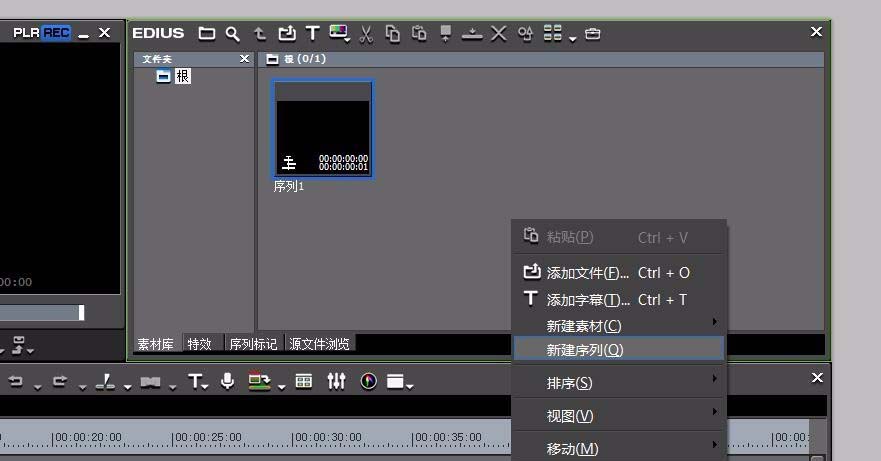Image resolution: width=881 pixels, height=461 pixels.
Task: Click the copy icon in bin toolbar
Action: 393,34
